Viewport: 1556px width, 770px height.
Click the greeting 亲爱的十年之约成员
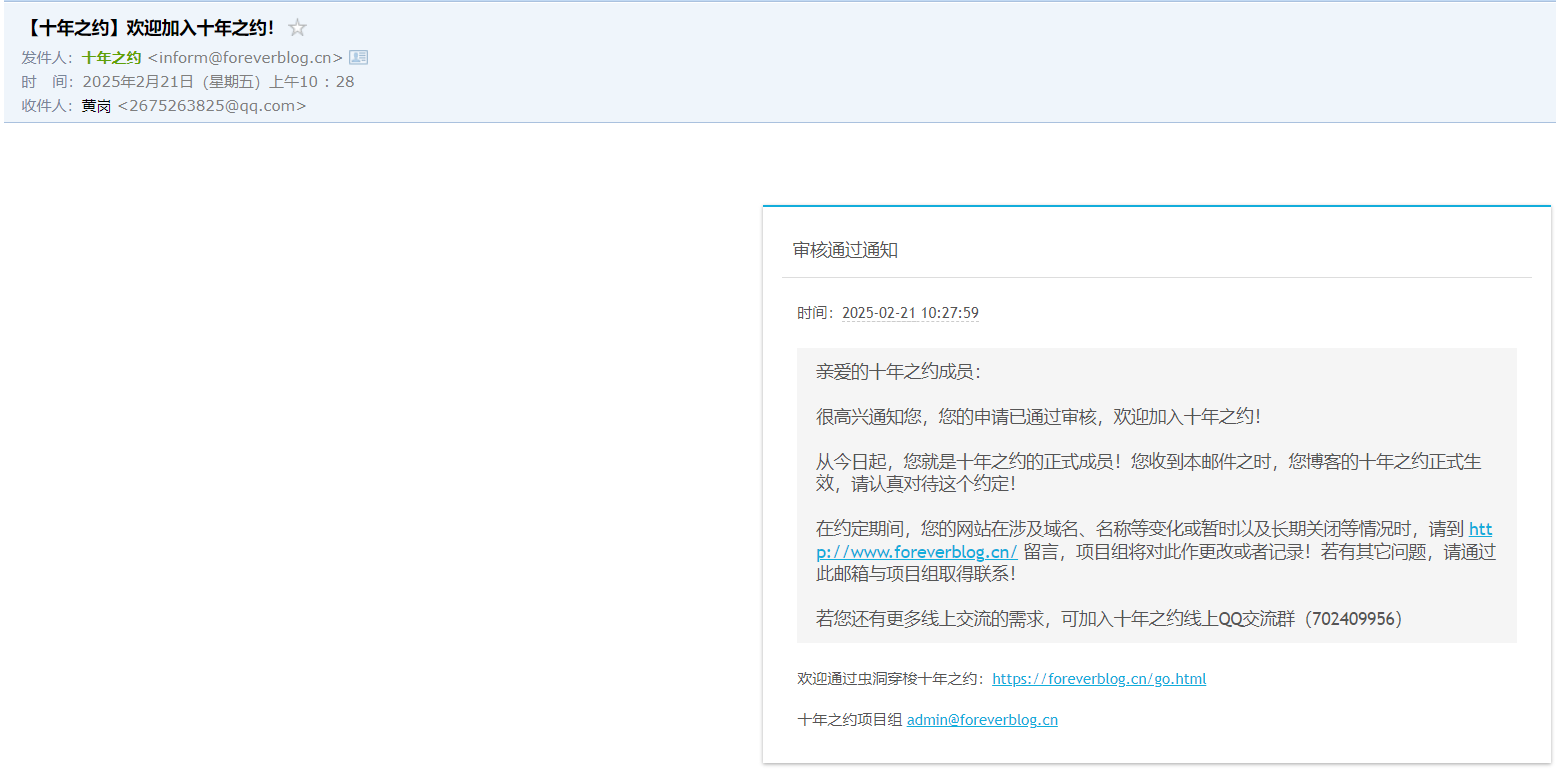tap(899, 372)
